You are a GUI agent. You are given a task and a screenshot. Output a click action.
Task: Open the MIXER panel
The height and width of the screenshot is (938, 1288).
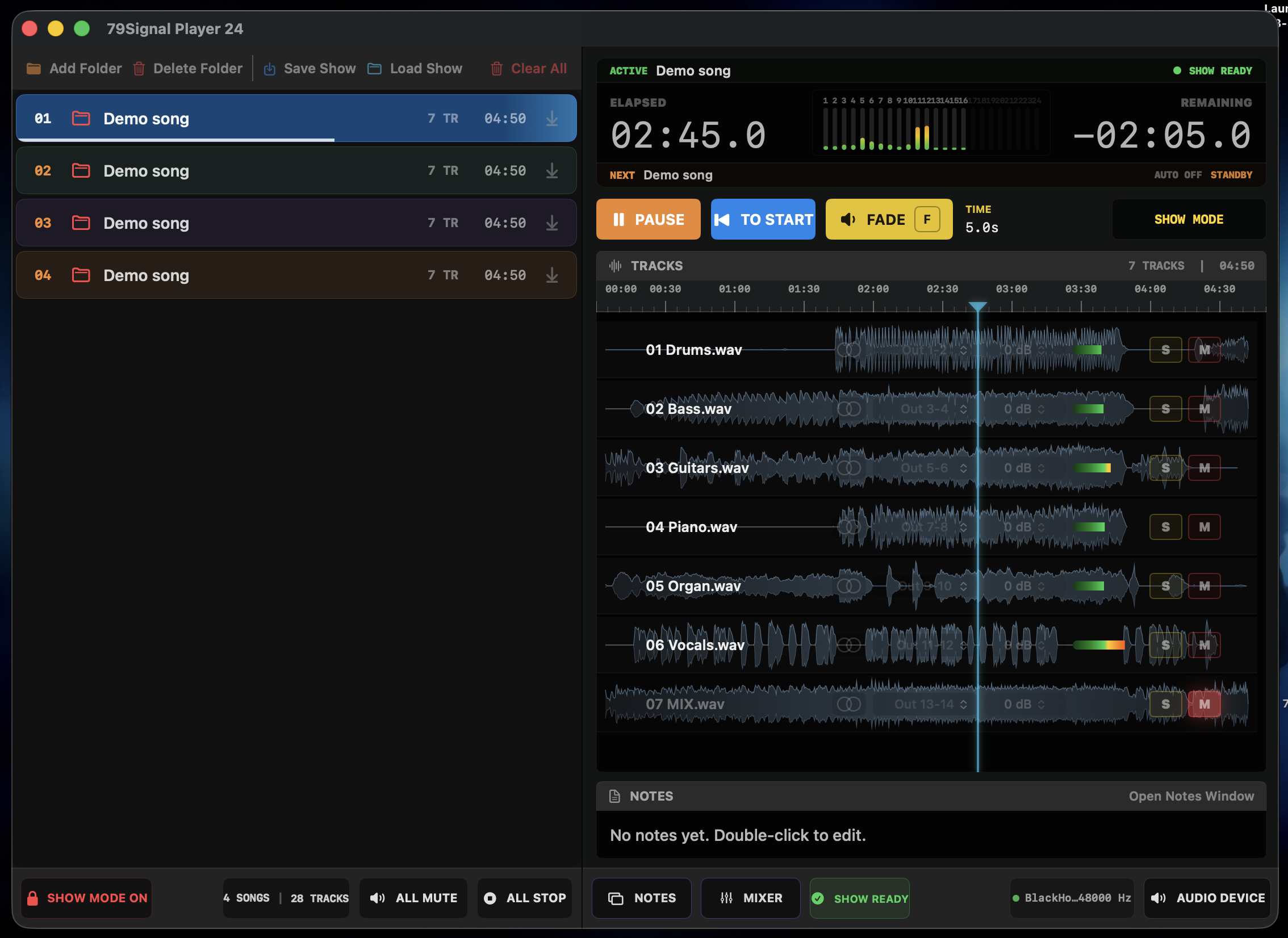(751, 898)
